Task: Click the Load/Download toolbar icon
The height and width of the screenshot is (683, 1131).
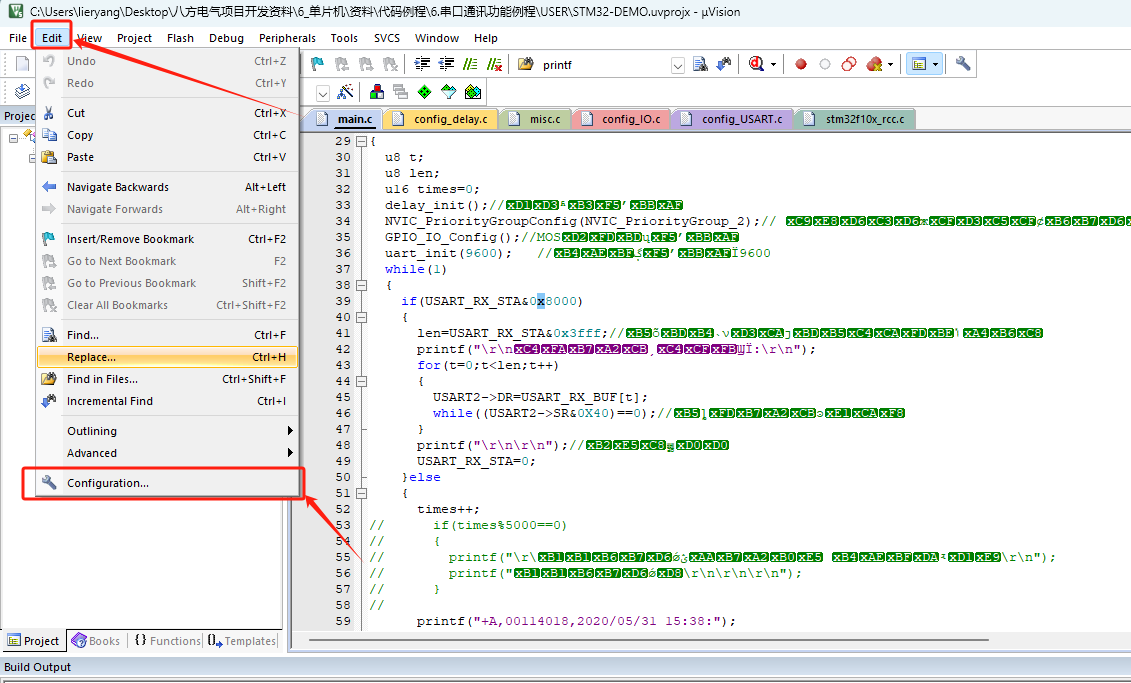Action: tap(22, 92)
